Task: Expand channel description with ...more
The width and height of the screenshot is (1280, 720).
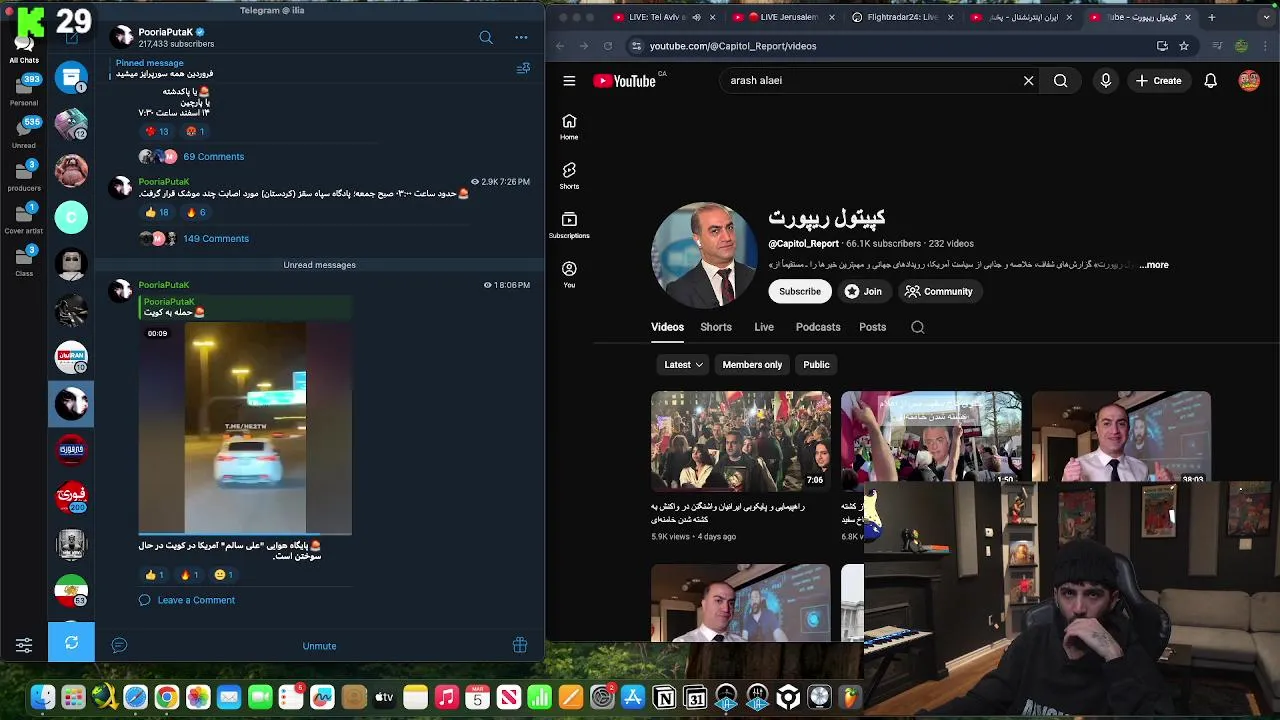Action: pos(1154,265)
